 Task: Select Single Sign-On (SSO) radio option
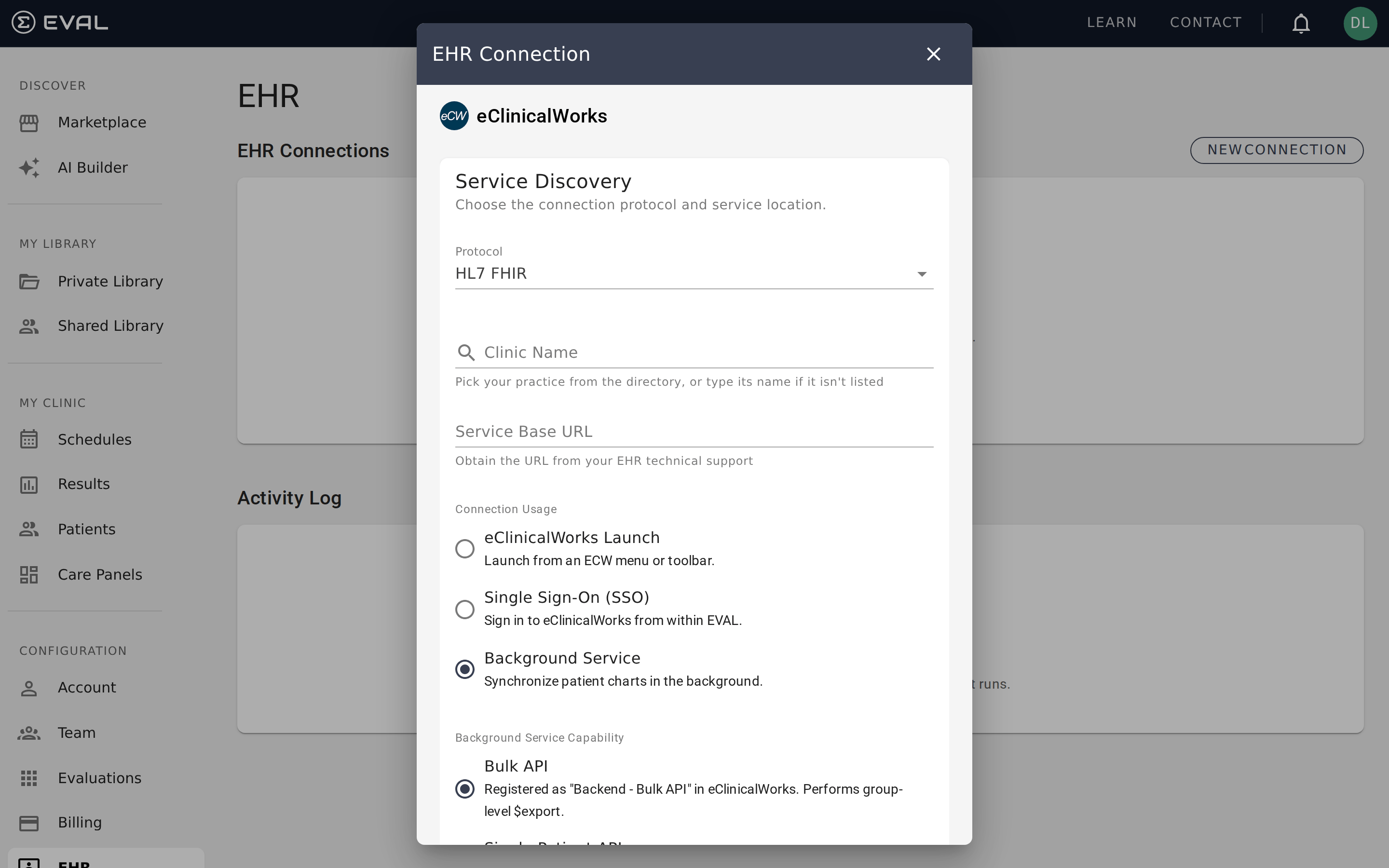(465, 609)
